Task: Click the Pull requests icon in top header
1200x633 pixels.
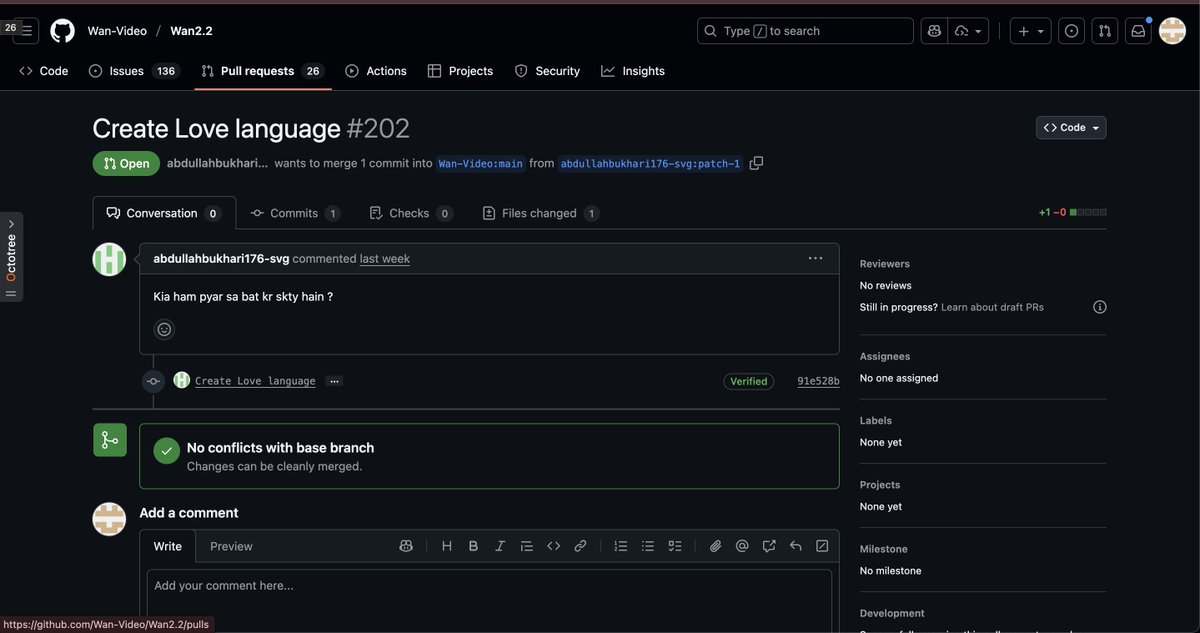Action: [x=1105, y=31]
